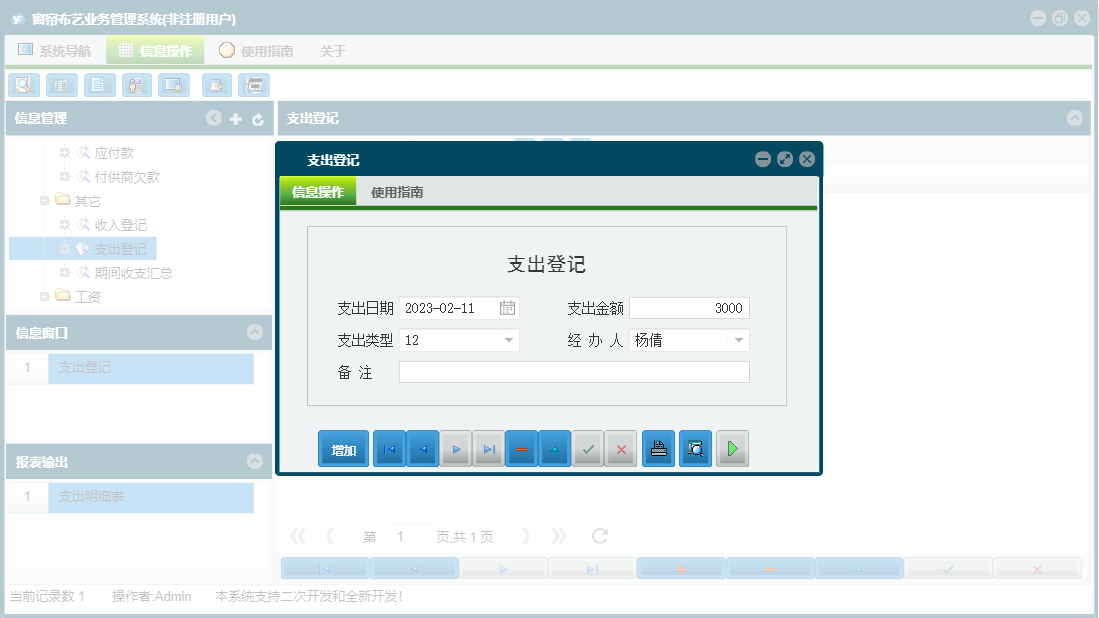Click the 增加 button

343,448
